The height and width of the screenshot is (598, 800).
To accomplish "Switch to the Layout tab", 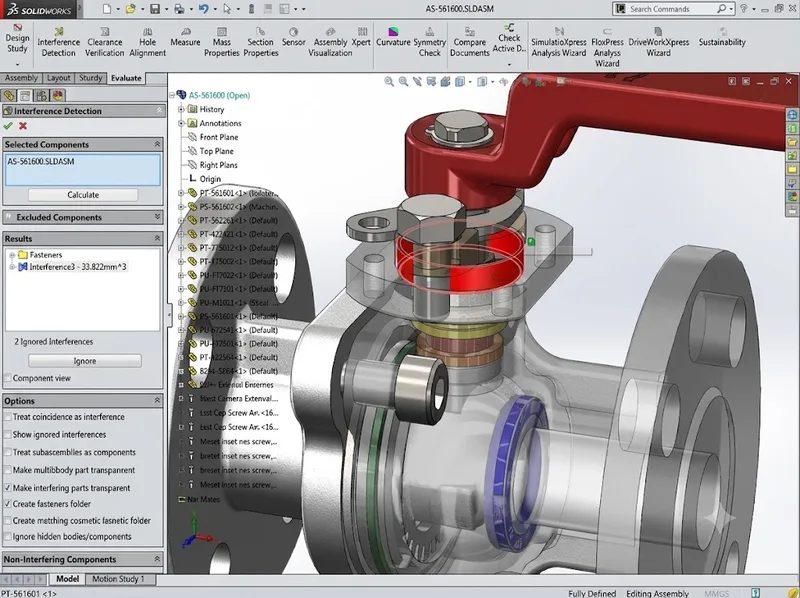I will (x=58, y=78).
